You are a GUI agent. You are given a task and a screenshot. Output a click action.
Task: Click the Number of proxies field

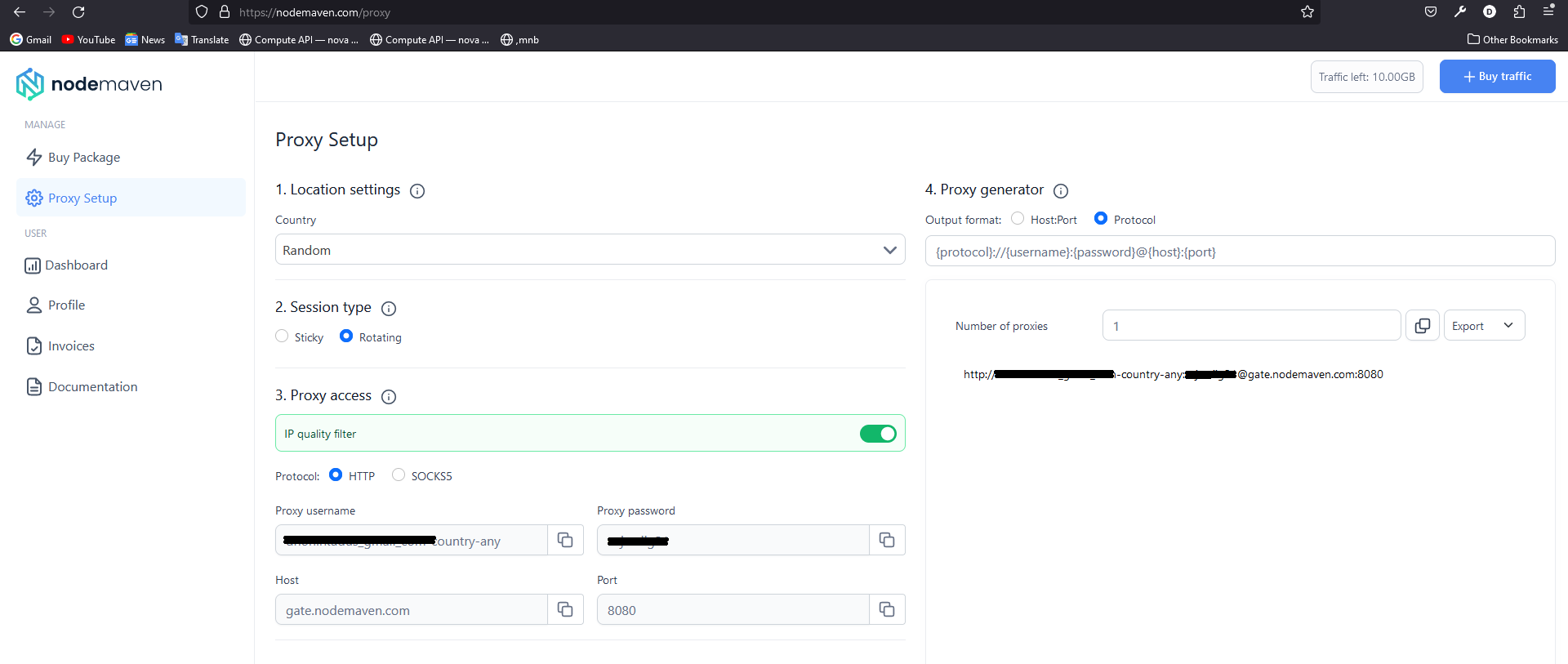pos(1251,325)
